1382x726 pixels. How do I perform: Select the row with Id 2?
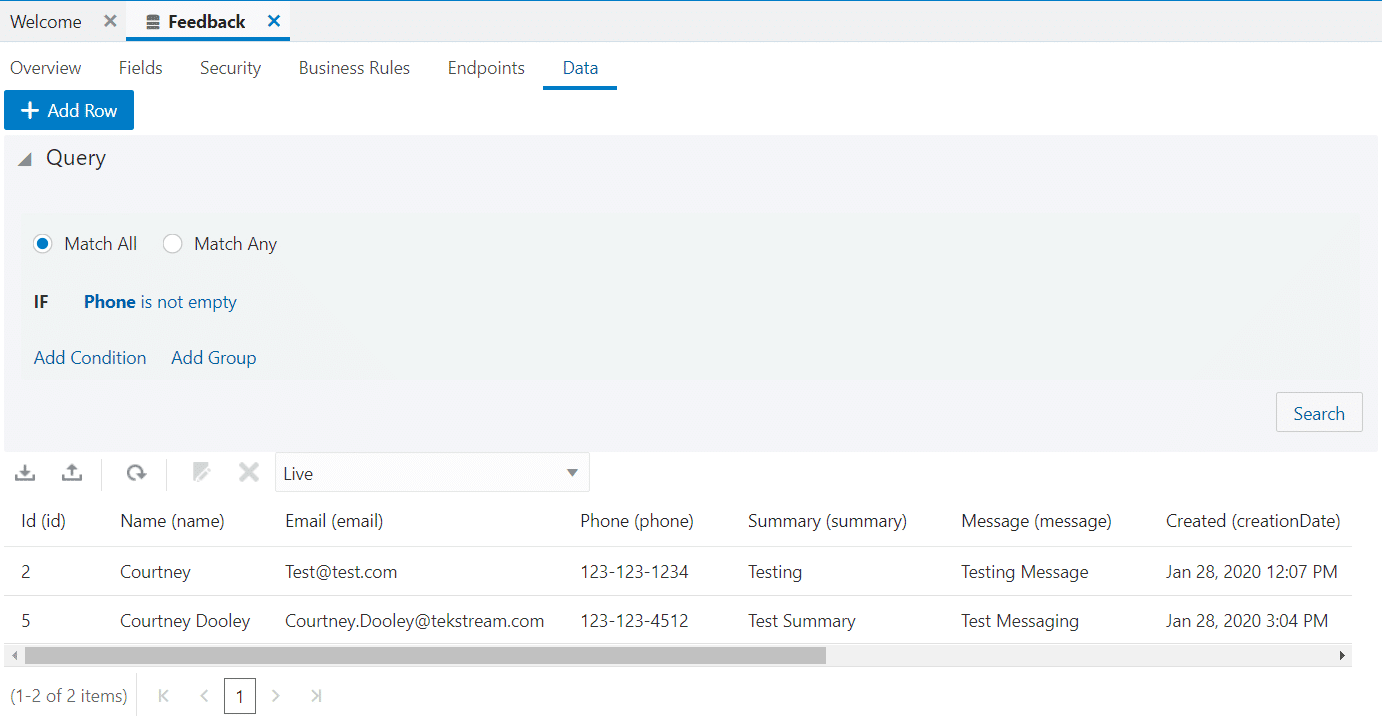coord(678,572)
